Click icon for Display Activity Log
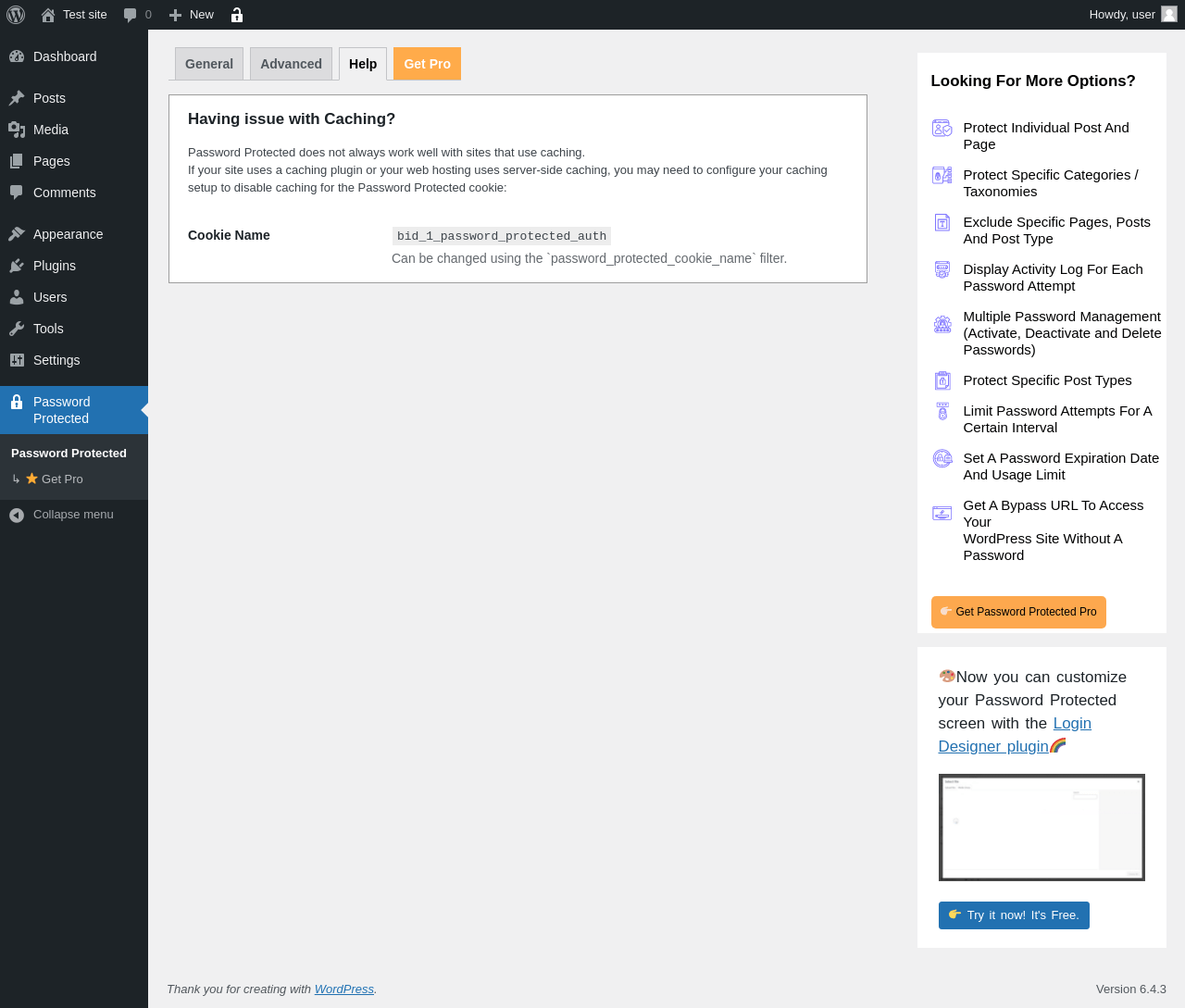The image size is (1185, 1008). pos(942,270)
